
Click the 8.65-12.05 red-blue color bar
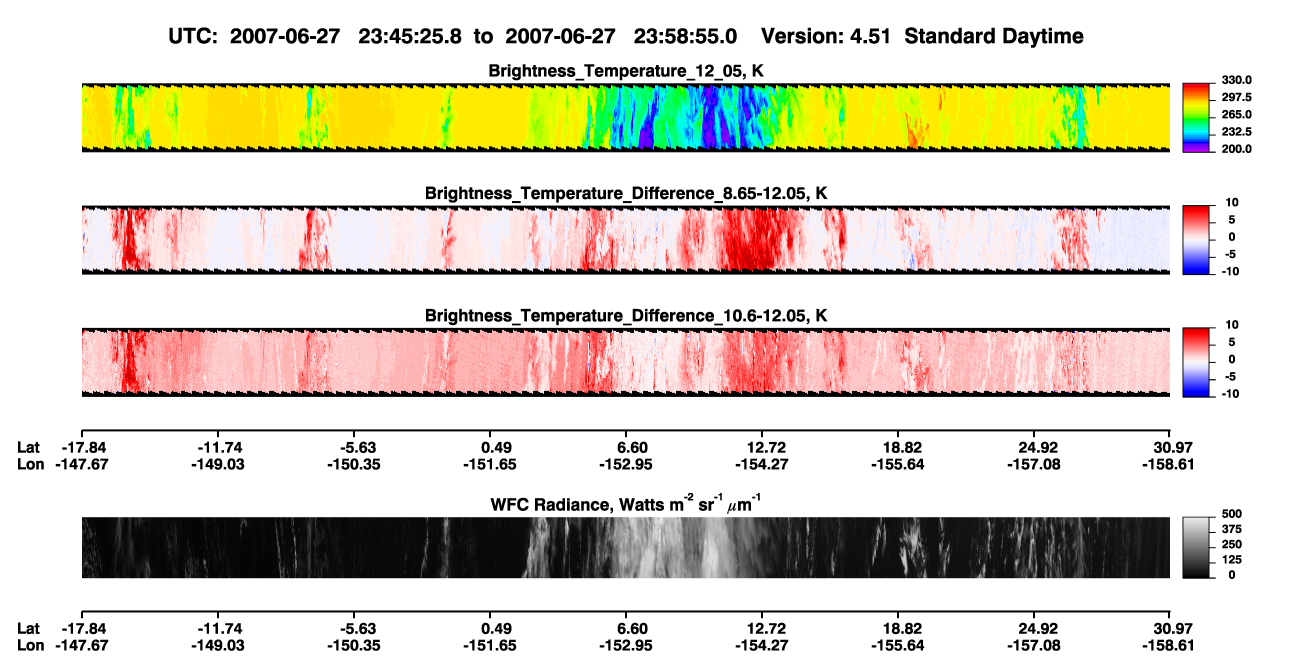1195,240
